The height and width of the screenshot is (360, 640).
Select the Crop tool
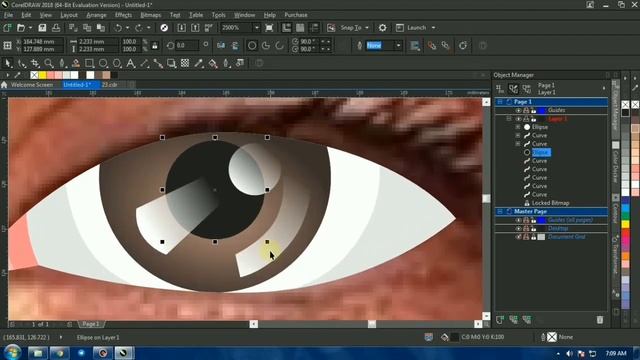click(x=35, y=63)
